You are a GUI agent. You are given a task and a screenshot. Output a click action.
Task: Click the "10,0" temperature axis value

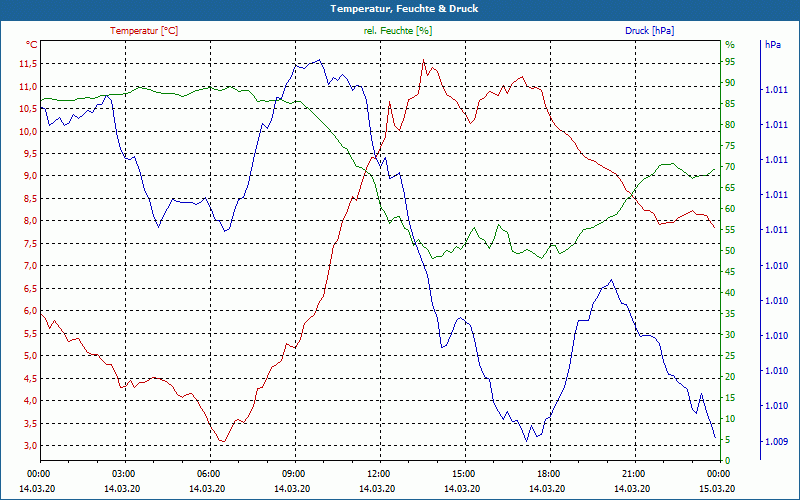click(28, 132)
